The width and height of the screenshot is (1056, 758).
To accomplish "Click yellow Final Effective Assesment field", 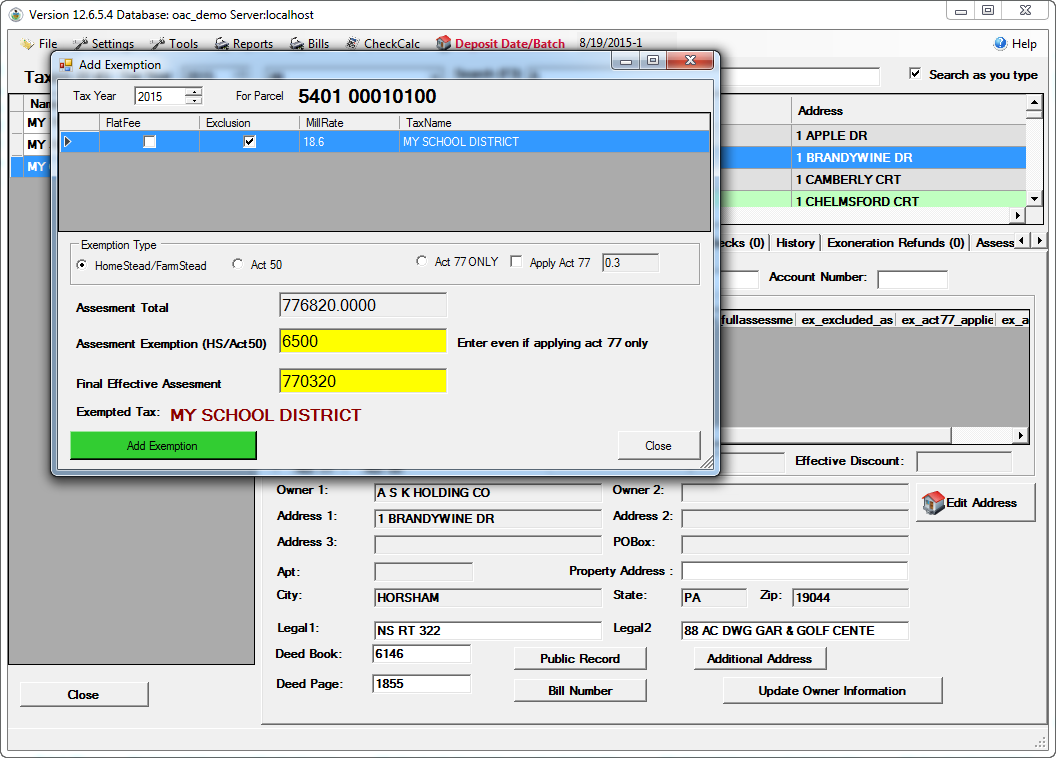I will (x=363, y=381).
